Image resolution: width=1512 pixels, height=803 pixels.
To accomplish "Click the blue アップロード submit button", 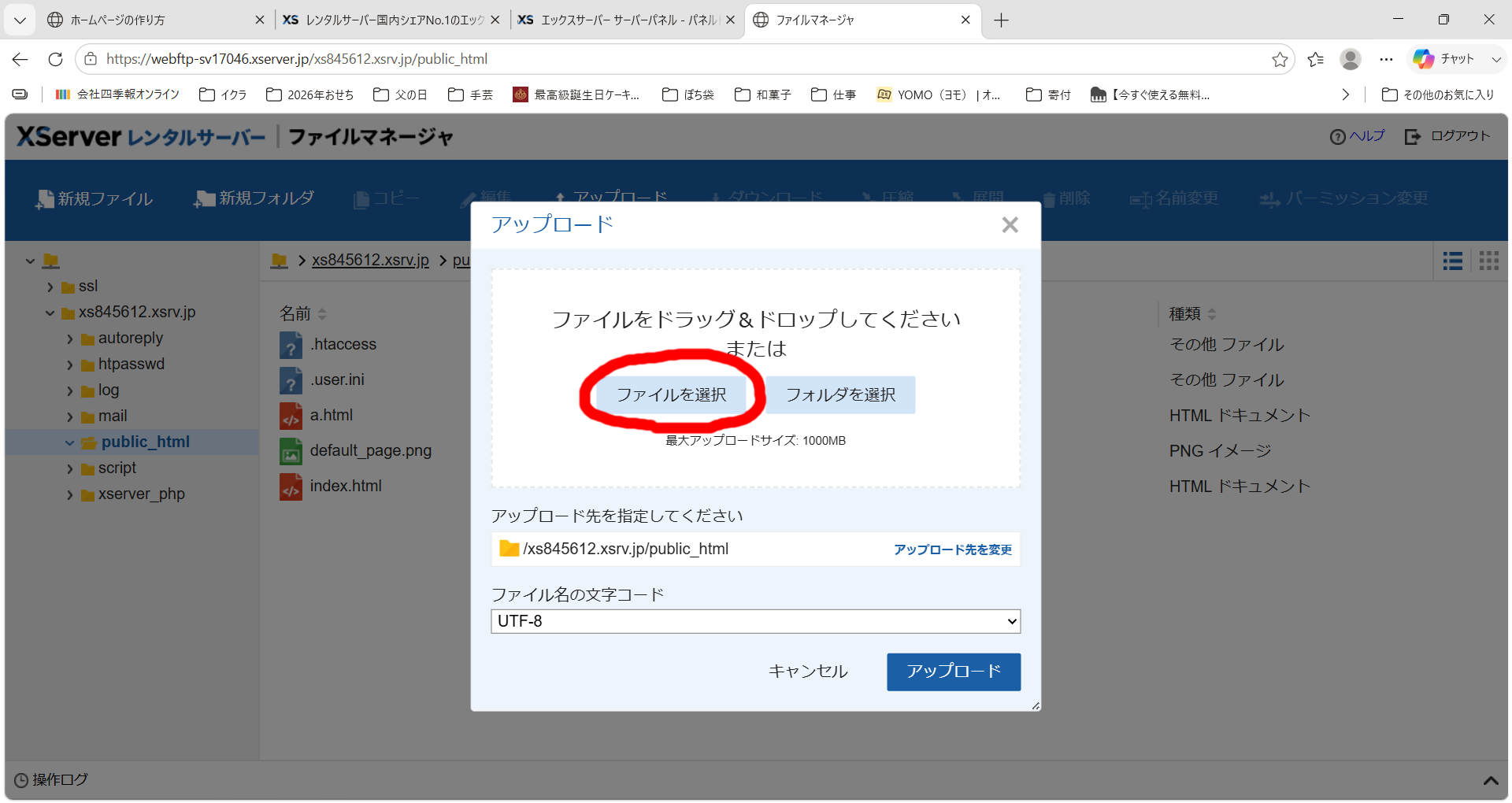I will click(954, 672).
